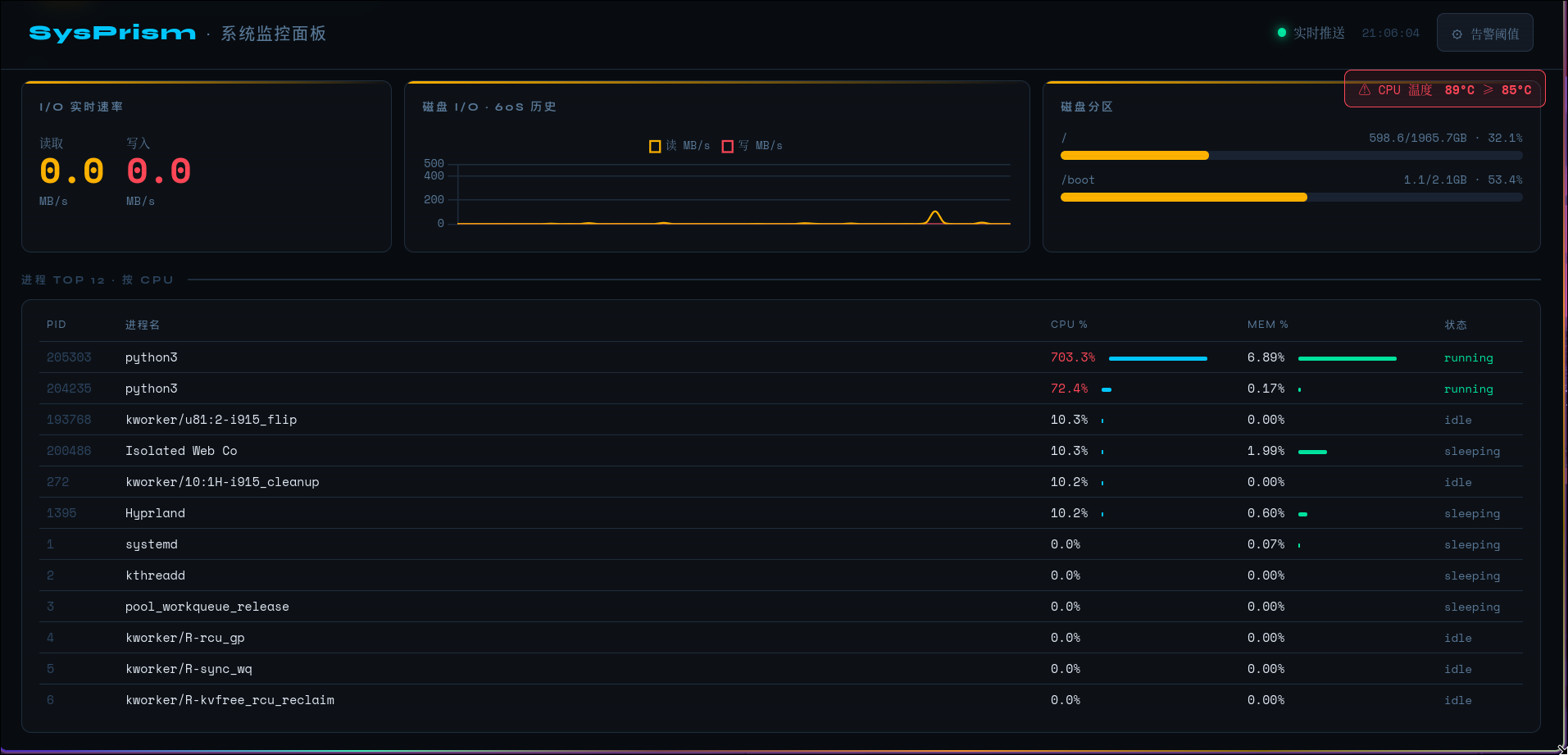Image resolution: width=1568 pixels, height=755 pixels.
Task: Click the Isolated Web Co memory bar
Action: coord(1312,452)
